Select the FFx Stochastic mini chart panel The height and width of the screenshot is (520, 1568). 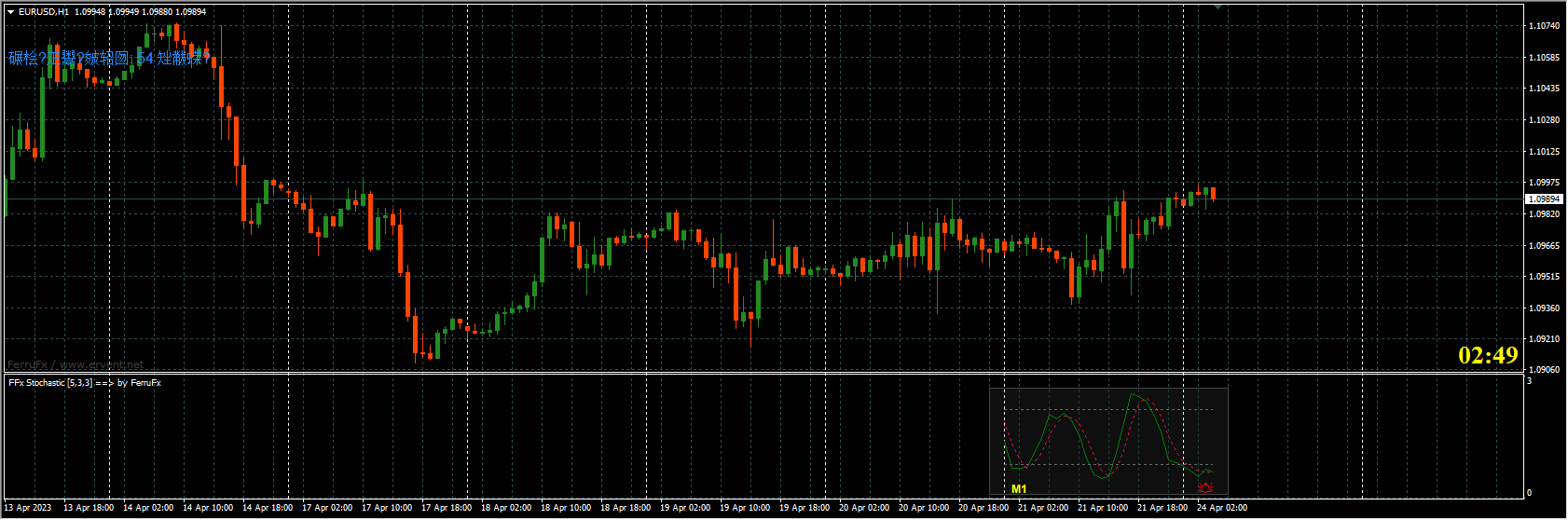click(x=1108, y=441)
